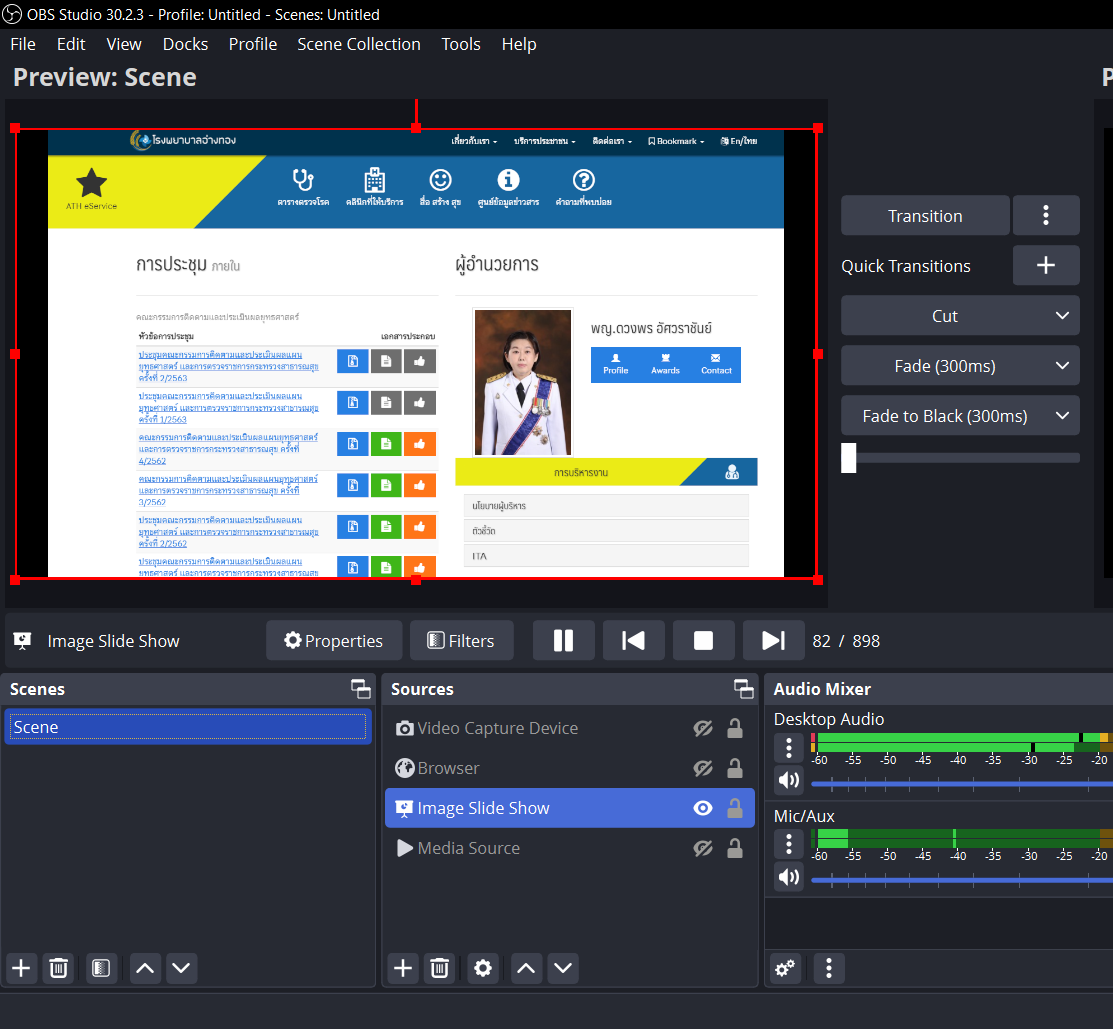Show the Browser source
The height and width of the screenshot is (1029, 1113).
[703, 768]
